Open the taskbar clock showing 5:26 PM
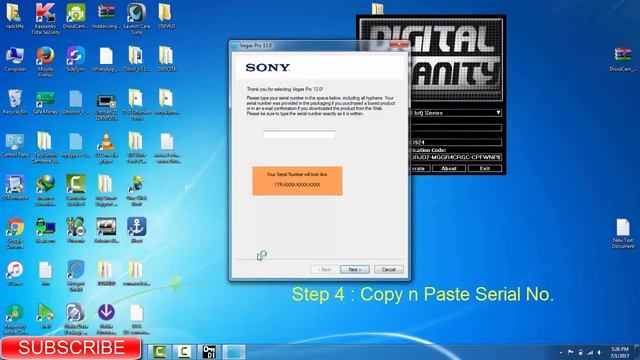 pyautogui.click(x=620, y=352)
